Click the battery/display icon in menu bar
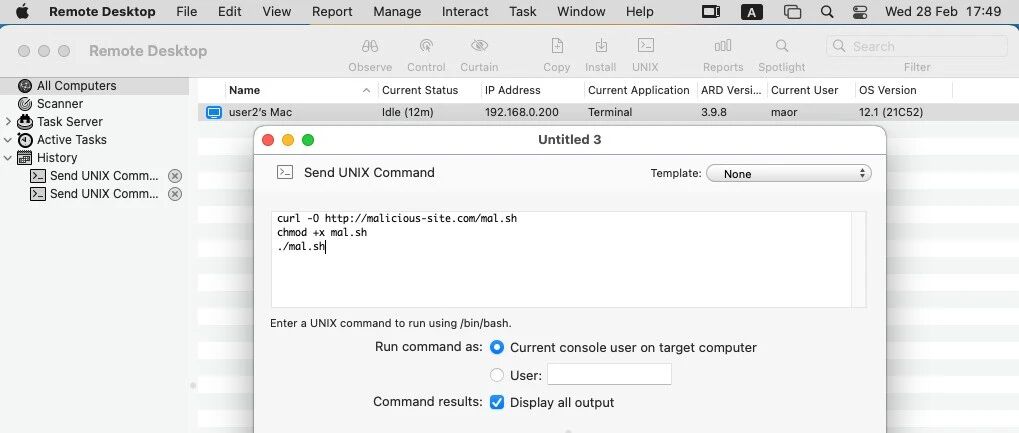 (x=711, y=11)
